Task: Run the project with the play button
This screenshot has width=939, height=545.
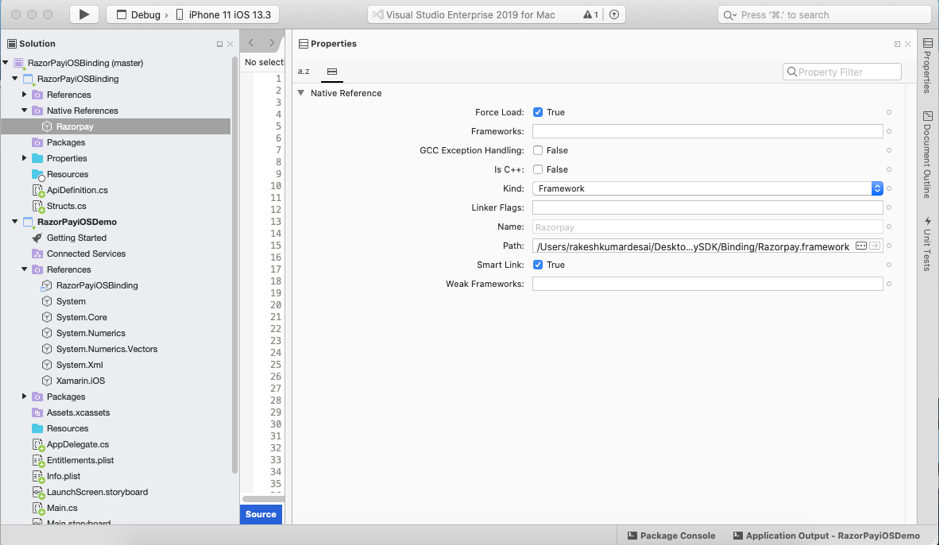Action: (x=84, y=14)
